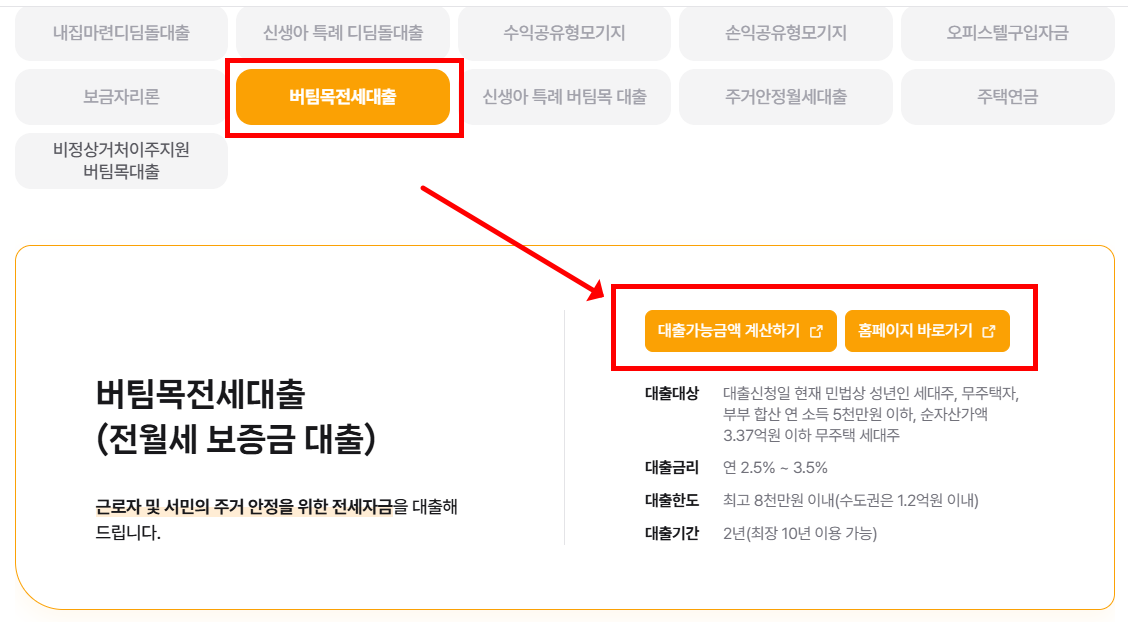Switch to the 주거안정월세대출 tab
Viewport: 1128px width, 622px height.
pos(786,98)
